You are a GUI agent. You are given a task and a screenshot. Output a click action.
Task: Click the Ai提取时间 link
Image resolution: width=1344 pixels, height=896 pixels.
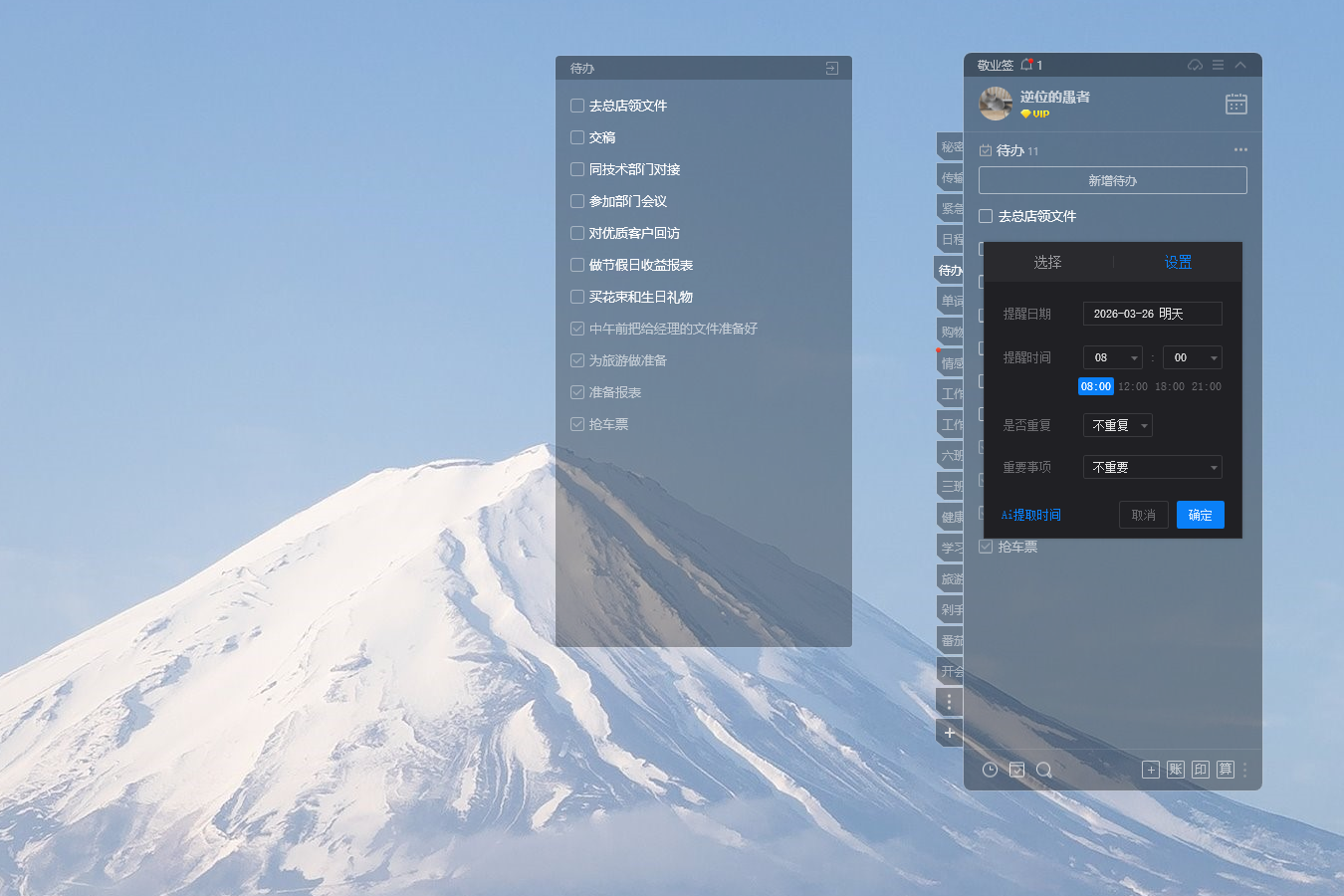pos(1030,515)
